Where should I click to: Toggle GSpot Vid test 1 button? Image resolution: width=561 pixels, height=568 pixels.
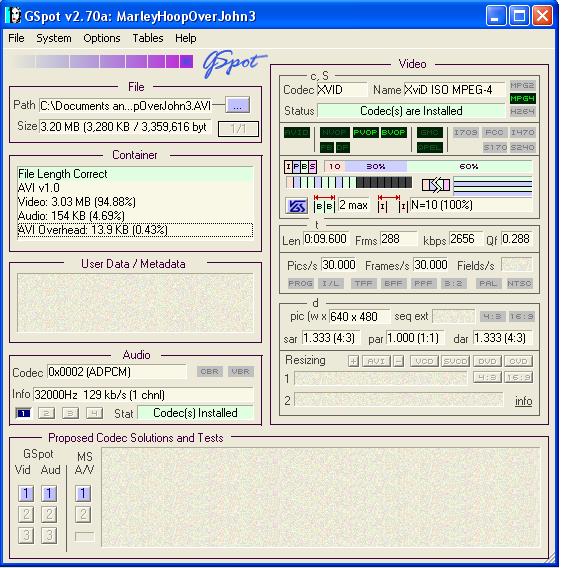(26, 493)
